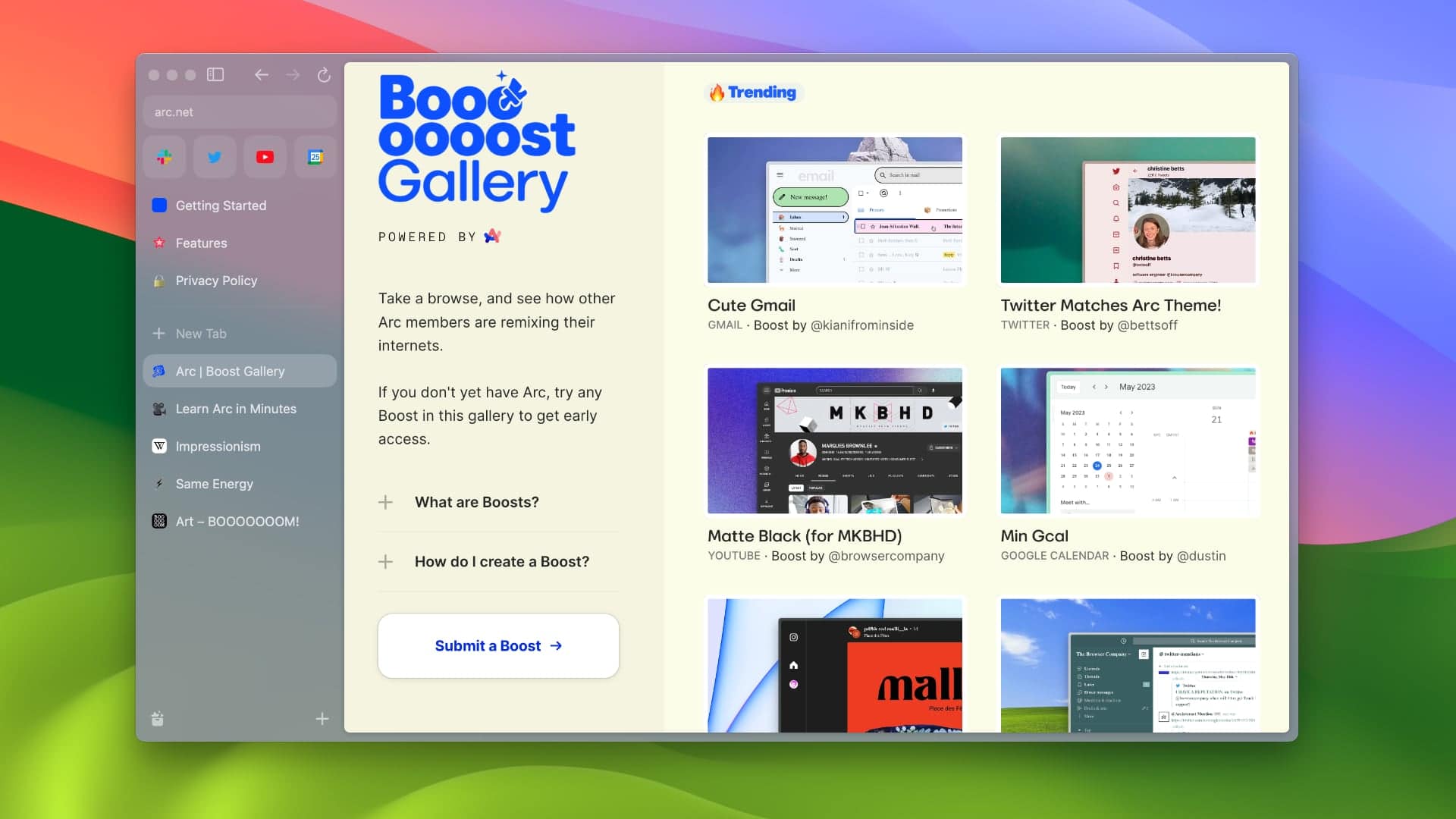The image size is (1456, 819).
Task: Switch to the Learn Arc in Minutes tab
Action: (x=236, y=409)
